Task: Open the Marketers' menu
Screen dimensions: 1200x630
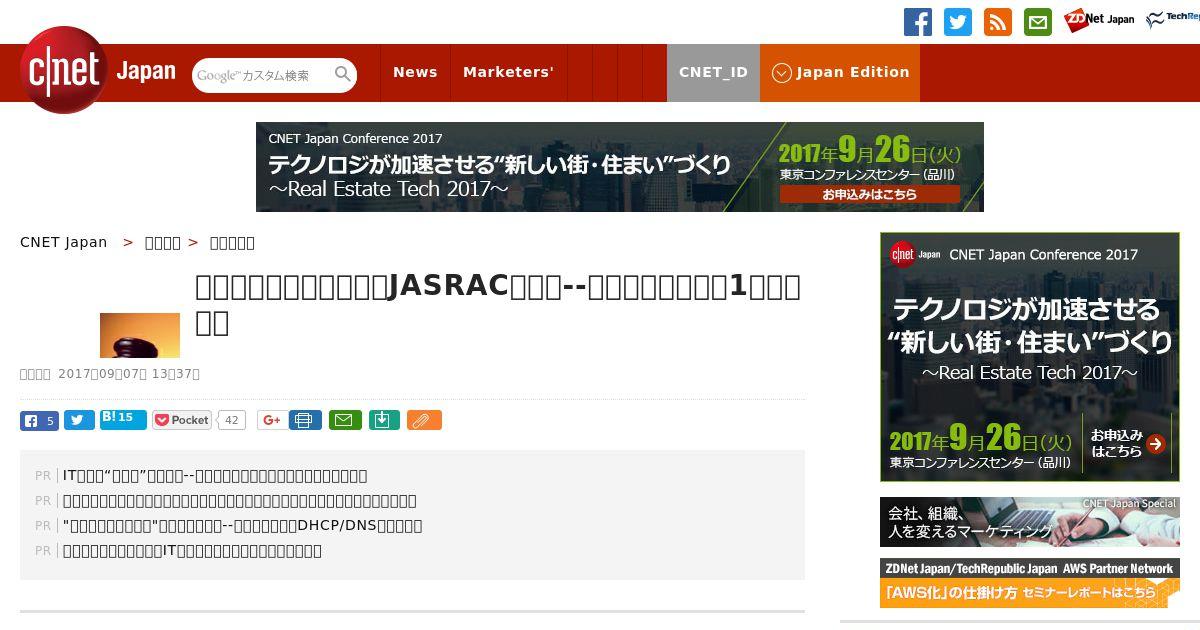Action: point(508,72)
